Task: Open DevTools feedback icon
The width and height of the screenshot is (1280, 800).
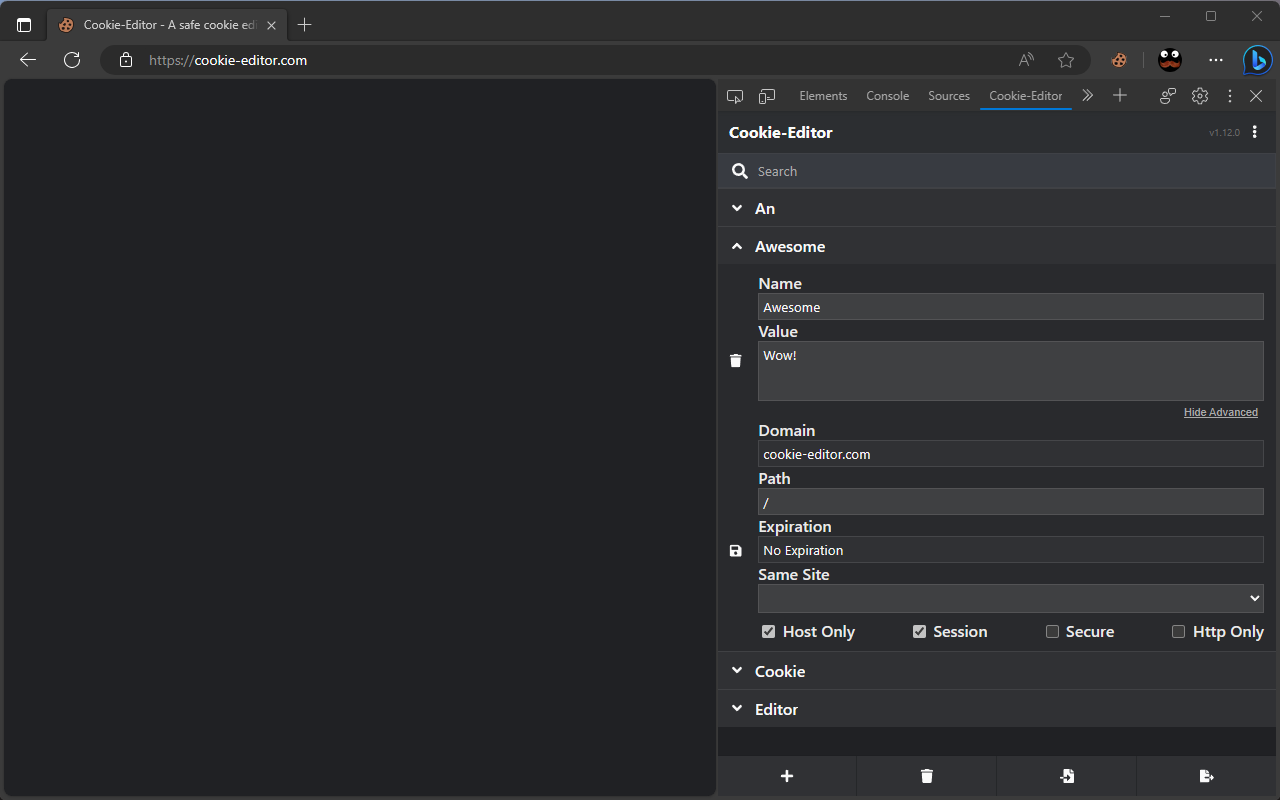Action: click(x=1168, y=96)
